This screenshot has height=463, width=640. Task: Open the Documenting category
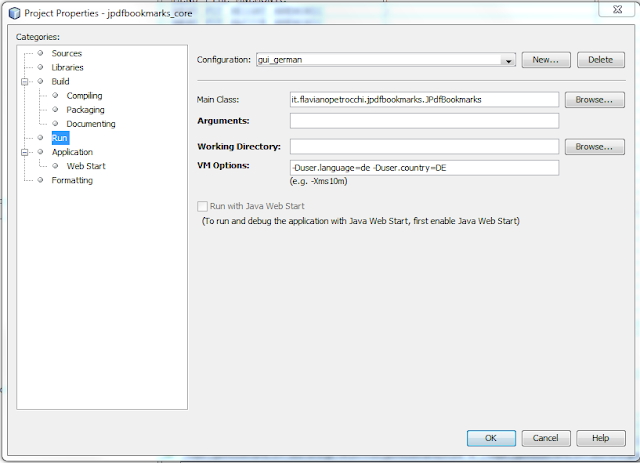(x=91, y=124)
